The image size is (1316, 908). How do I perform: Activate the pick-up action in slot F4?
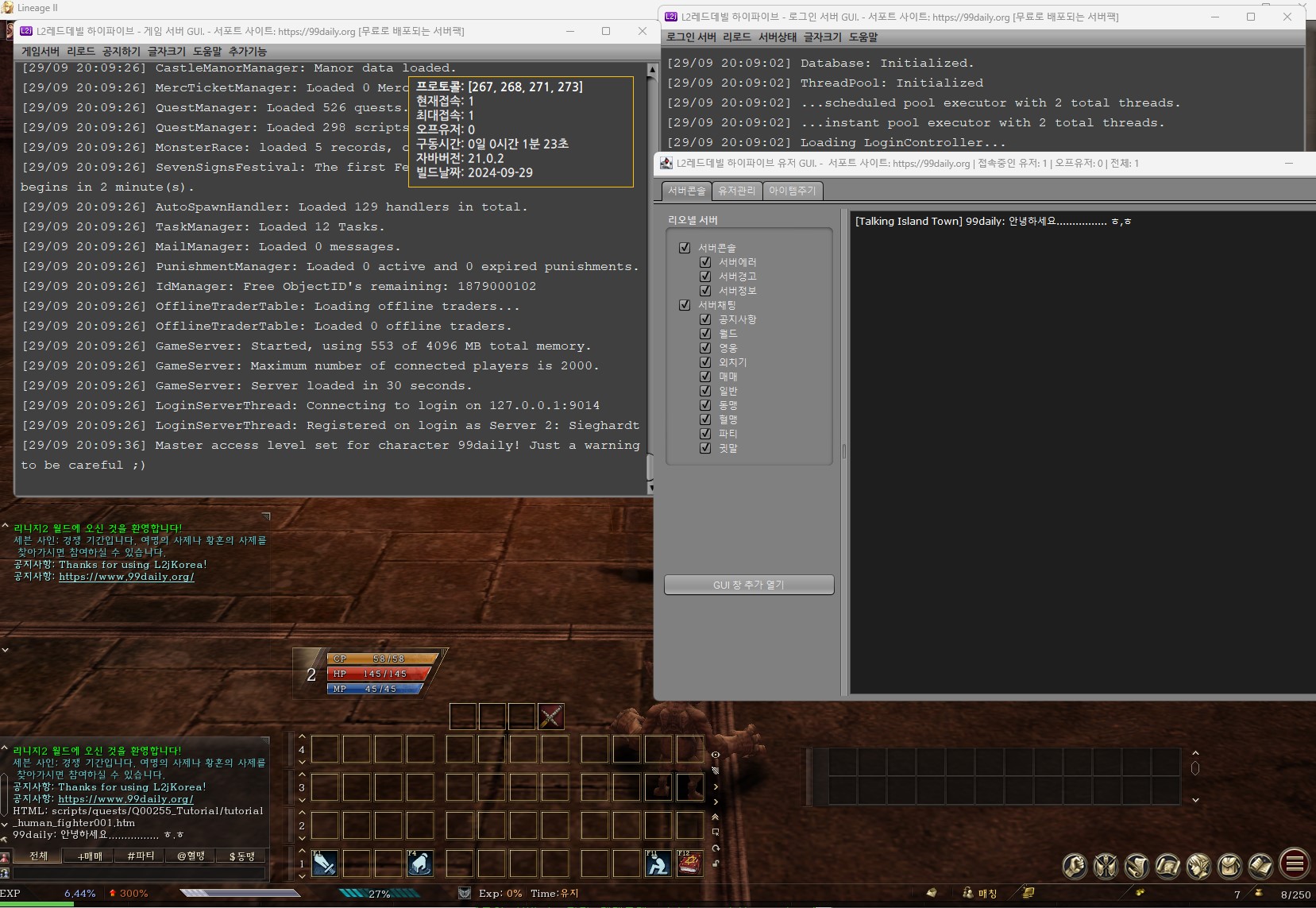point(420,863)
